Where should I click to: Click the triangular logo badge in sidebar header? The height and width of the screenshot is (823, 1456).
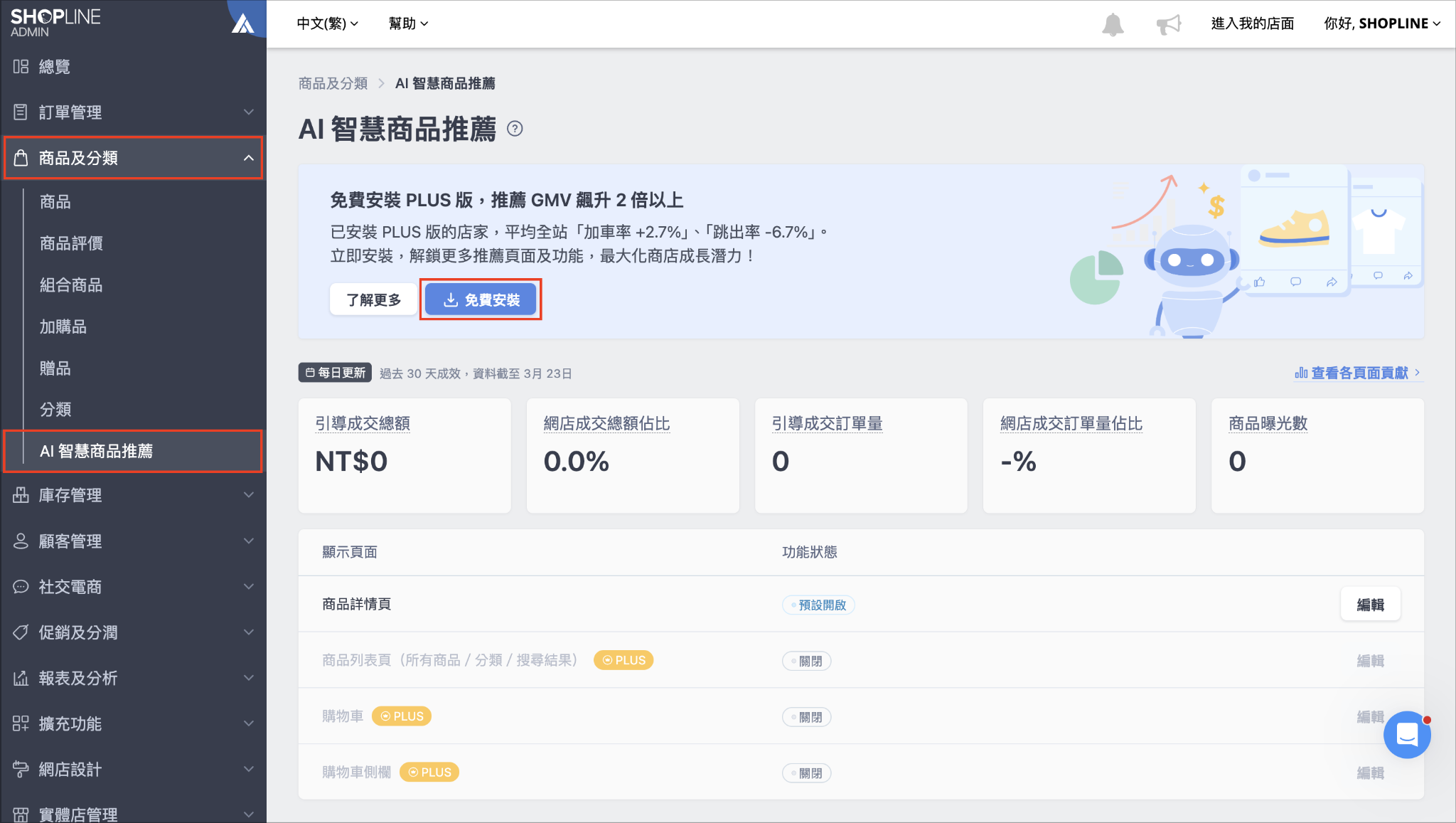tap(242, 23)
